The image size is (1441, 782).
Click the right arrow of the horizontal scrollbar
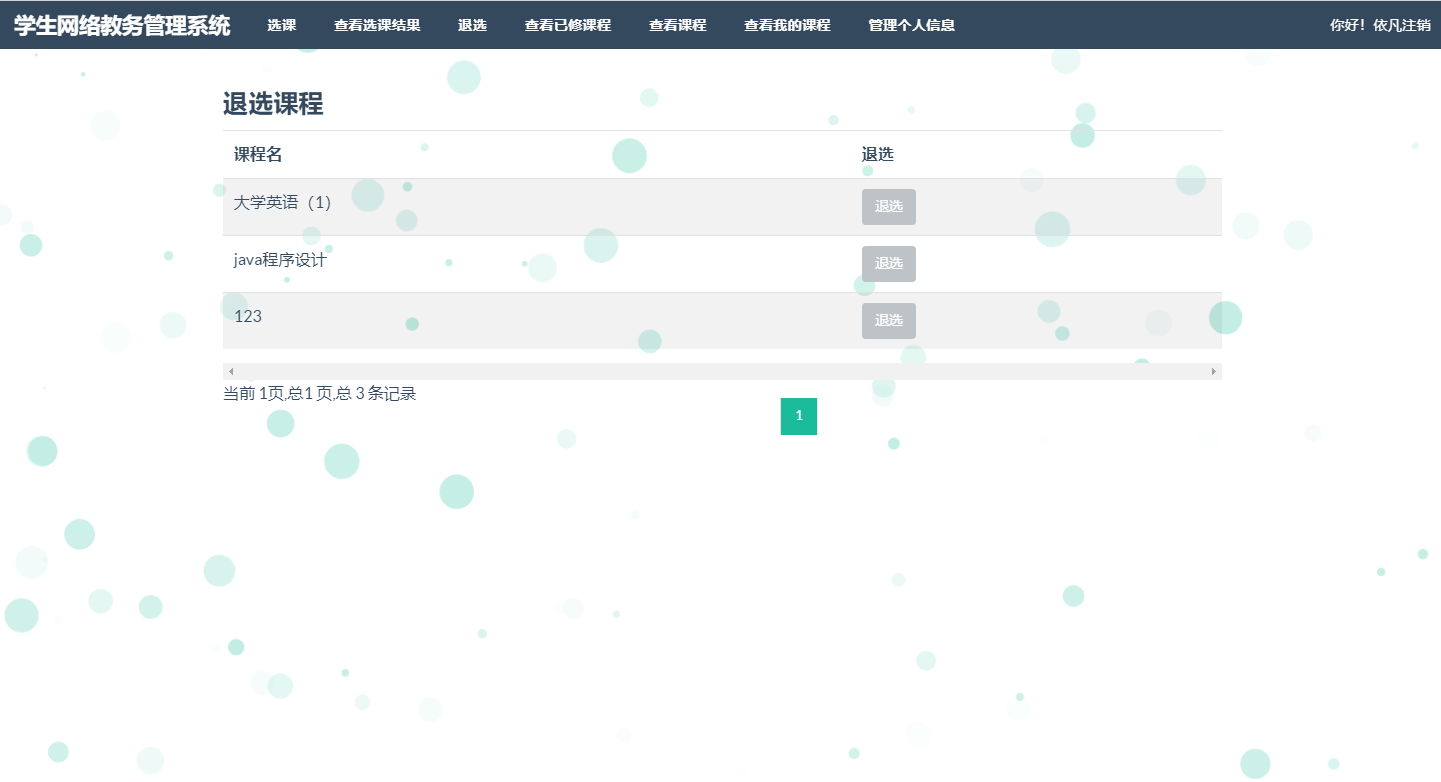[x=1214, y=371]
